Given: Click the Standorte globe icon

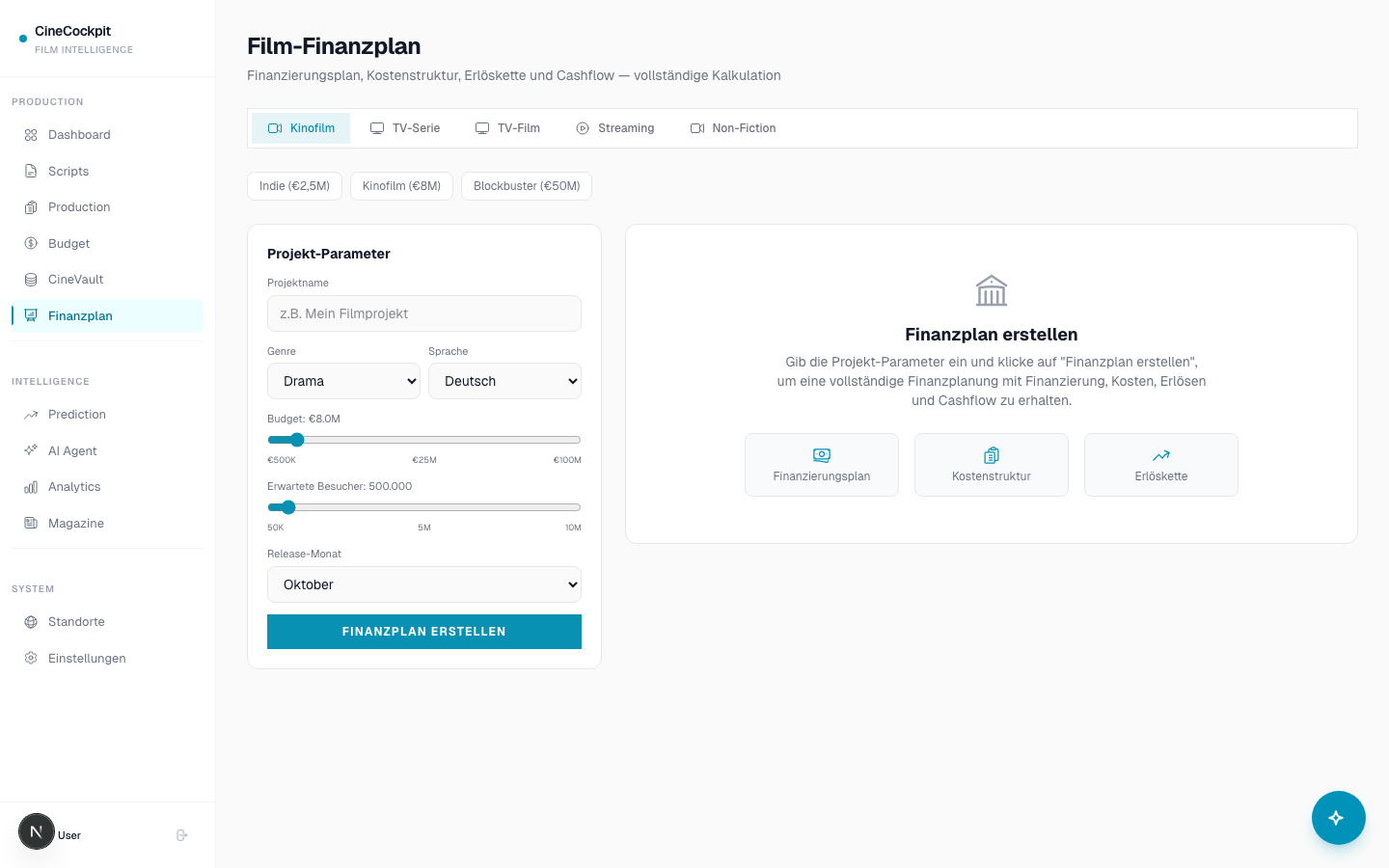Looking at the screenshot, I should coord(31,622).
